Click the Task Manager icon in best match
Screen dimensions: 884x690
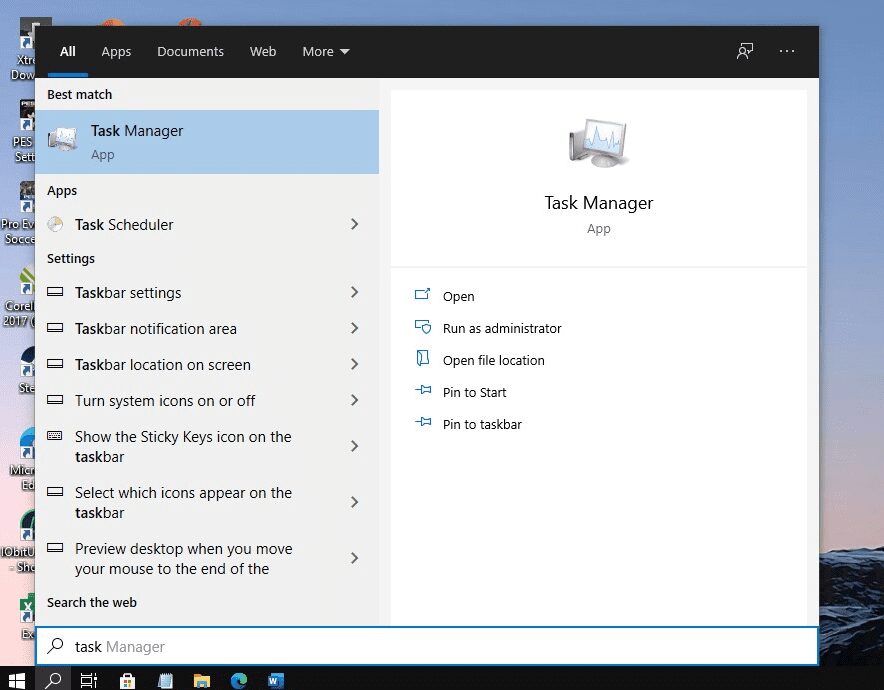(63, 139)
